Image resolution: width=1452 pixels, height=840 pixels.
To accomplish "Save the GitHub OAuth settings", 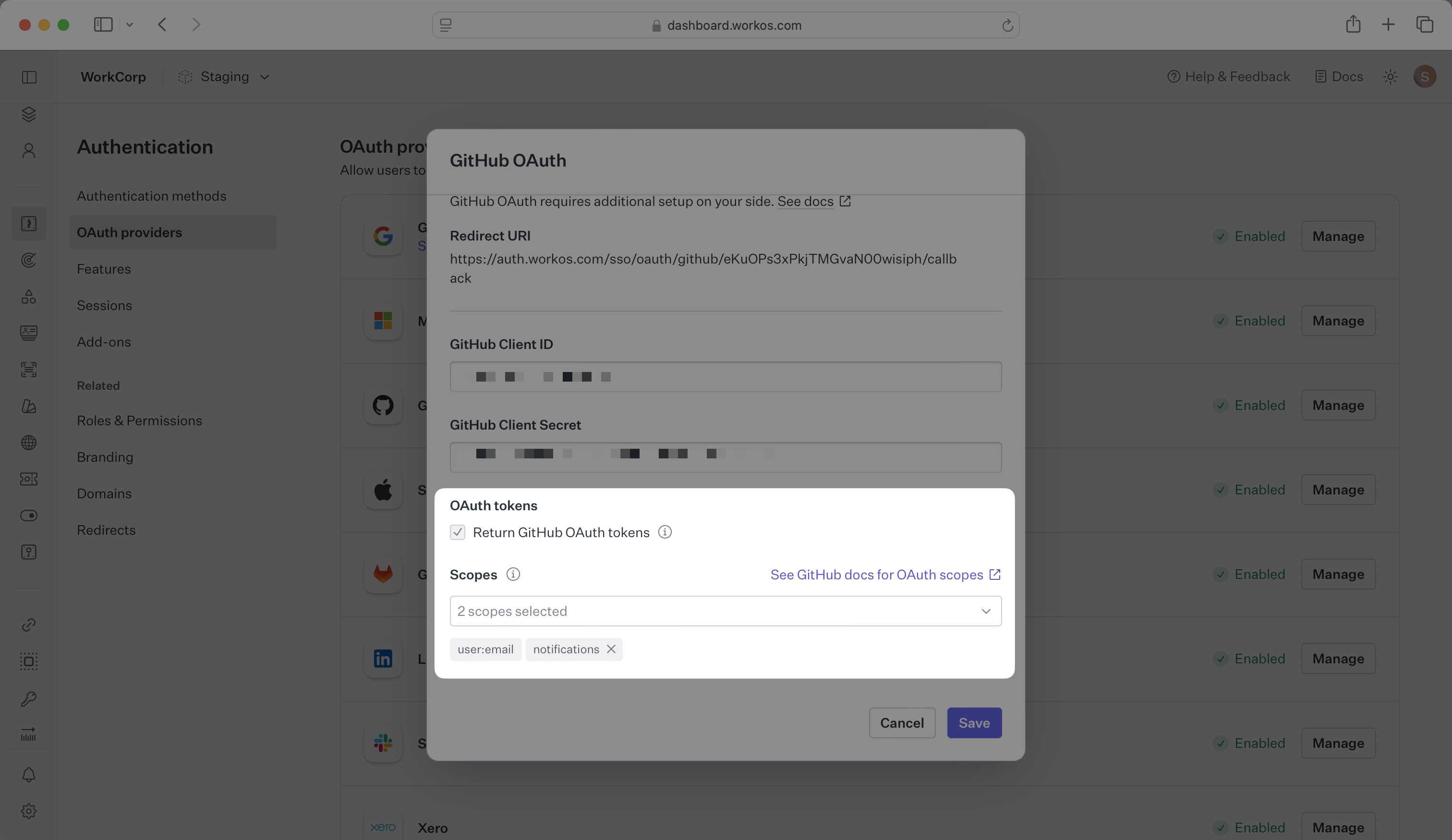I will [973, 722].
